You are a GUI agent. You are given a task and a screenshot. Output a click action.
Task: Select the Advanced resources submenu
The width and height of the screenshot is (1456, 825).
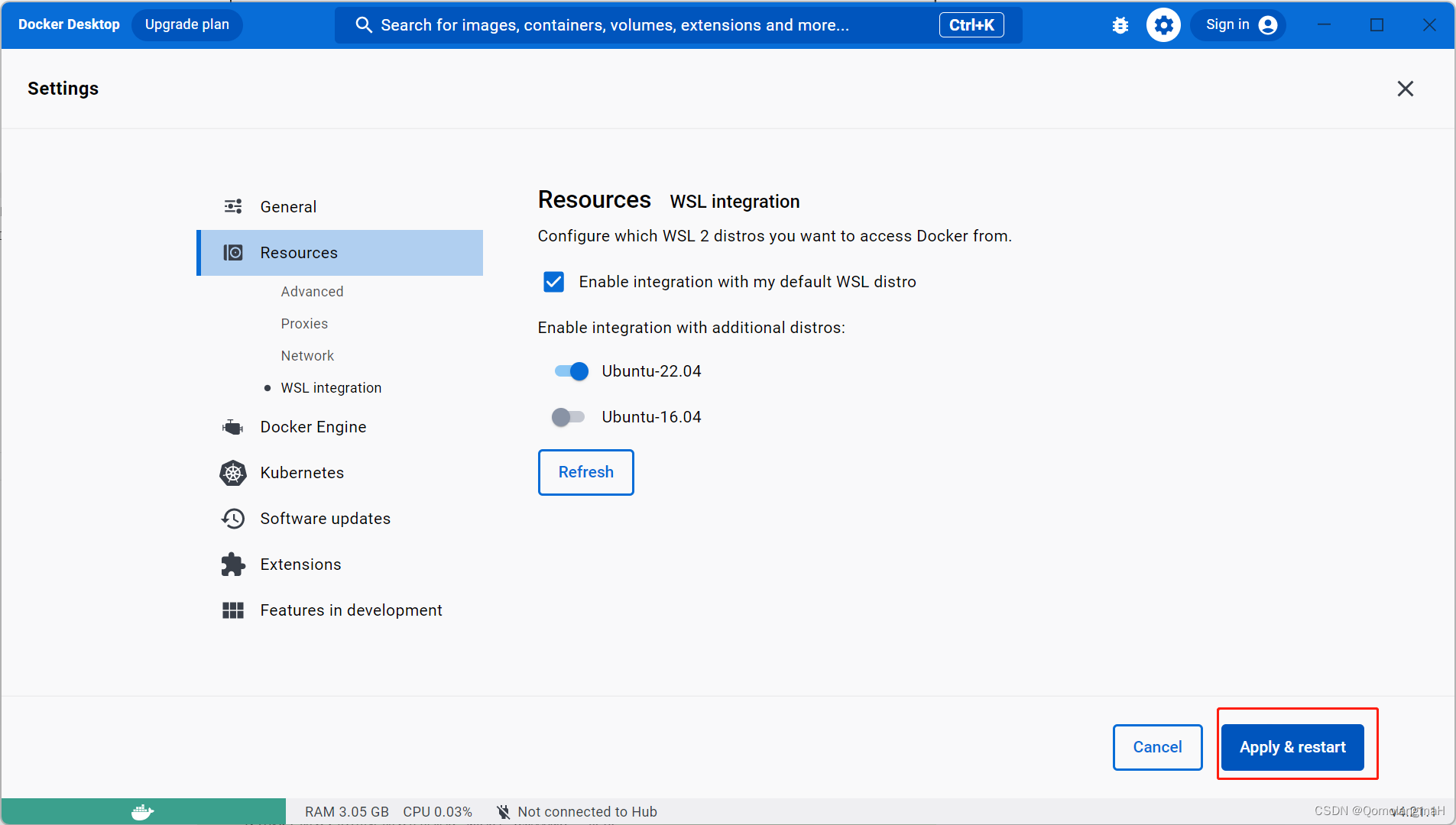[x=312, y=292]
